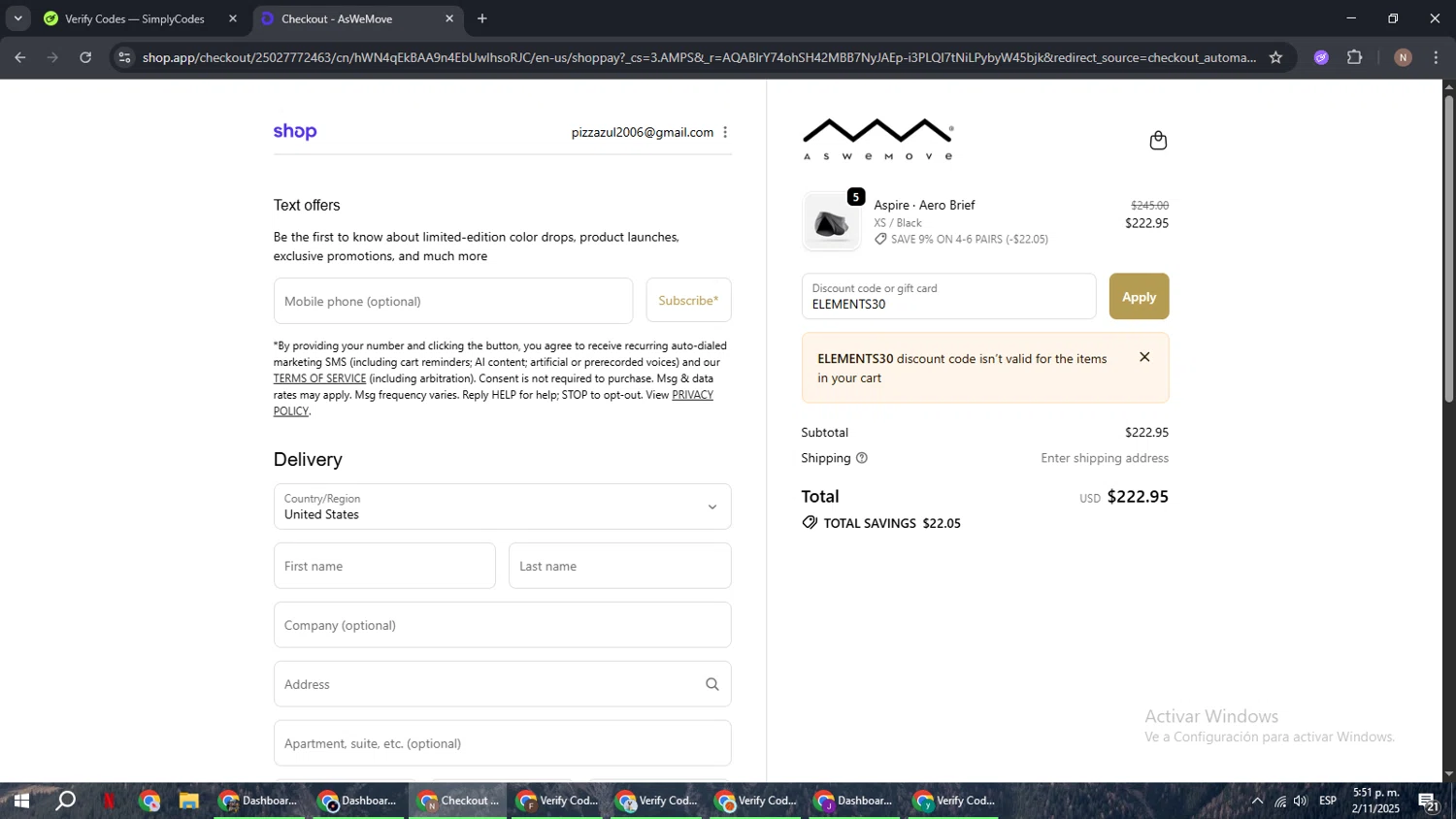Click the TOTAL SAVINGS $22.05 text
Image resolution: width=1456 pixels, height=819 pixels.
(892, 523)
